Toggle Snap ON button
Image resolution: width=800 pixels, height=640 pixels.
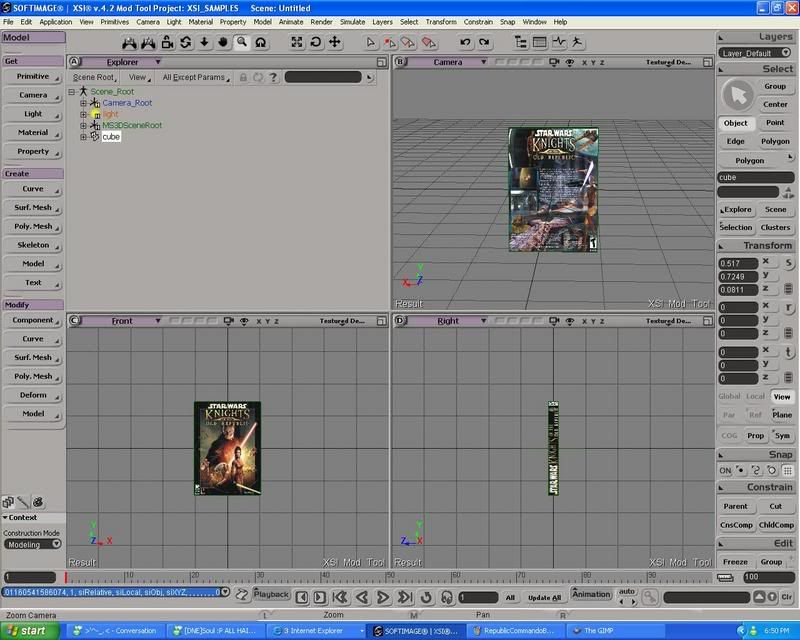(725, 471)
